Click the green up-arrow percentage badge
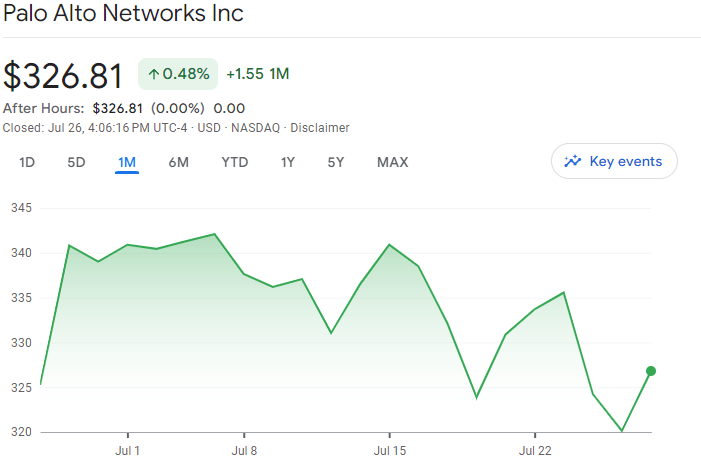This screenshot has width=701, height=473. click(178, 74)
